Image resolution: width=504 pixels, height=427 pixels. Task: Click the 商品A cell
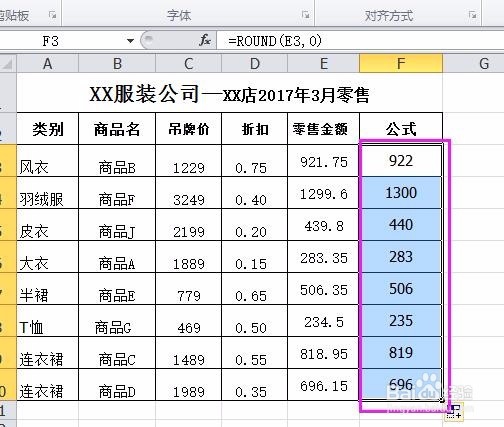(117, 257)
